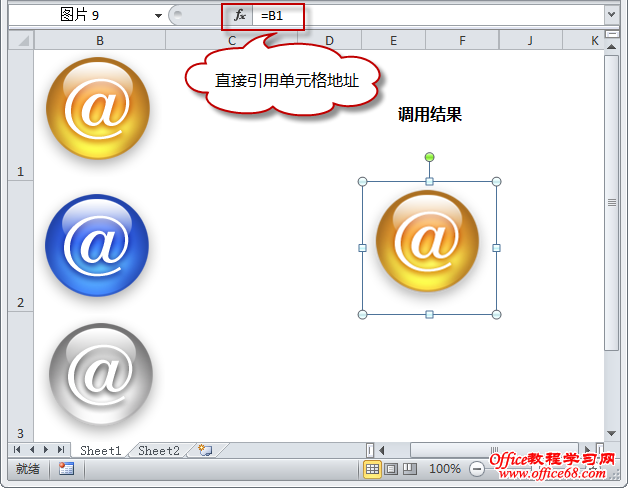The height and width of the screenshot is (488, 628).
Task: Click the Name Box showing 图片 9
Action: (x=80, y=15)
